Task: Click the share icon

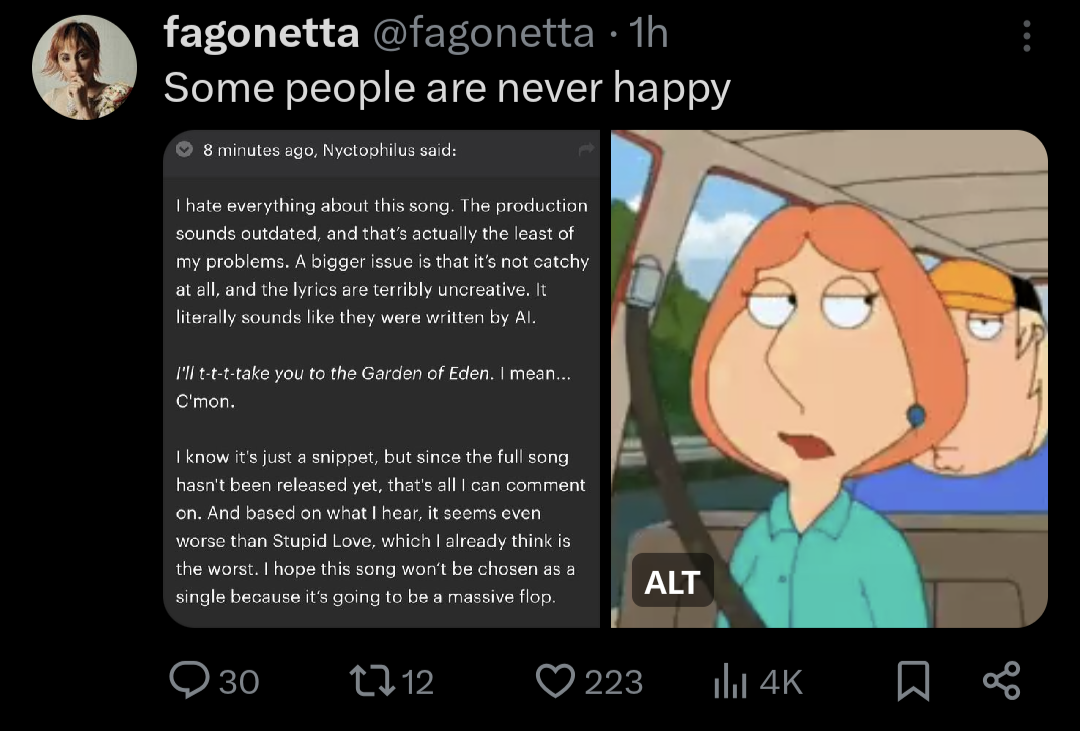Action: coord(1001,681)
